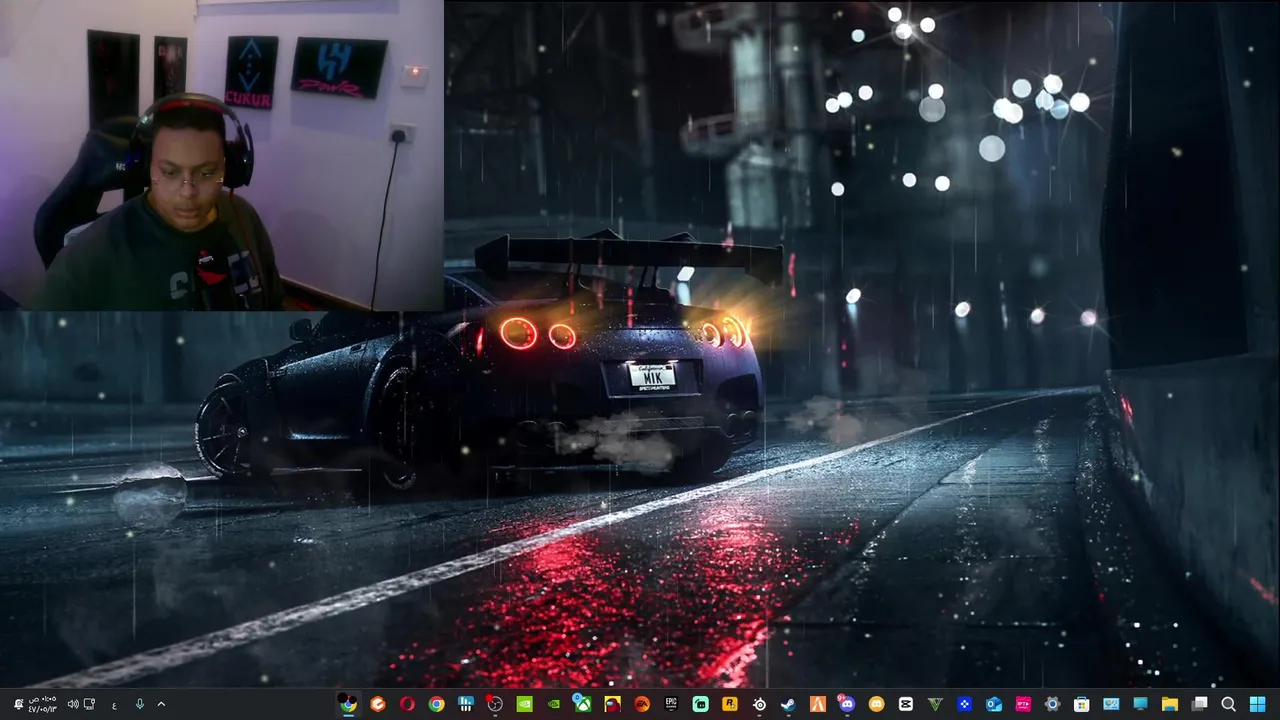Screen dimensions: 1280x720
Task: Launch Among Us from the taskbar
Action: click(612, 704)
